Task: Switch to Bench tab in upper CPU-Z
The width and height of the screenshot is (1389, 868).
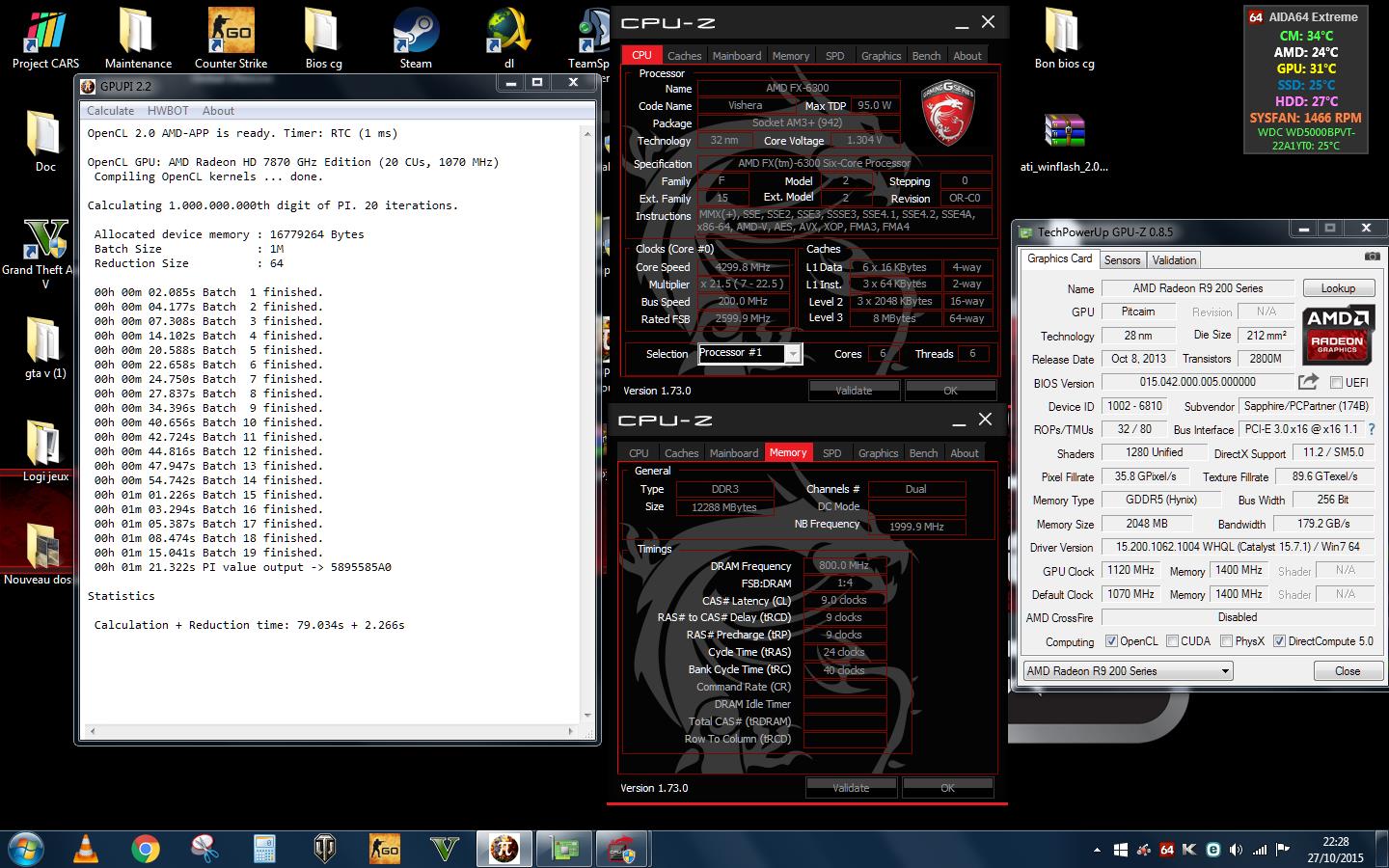Action: (926, 56)
